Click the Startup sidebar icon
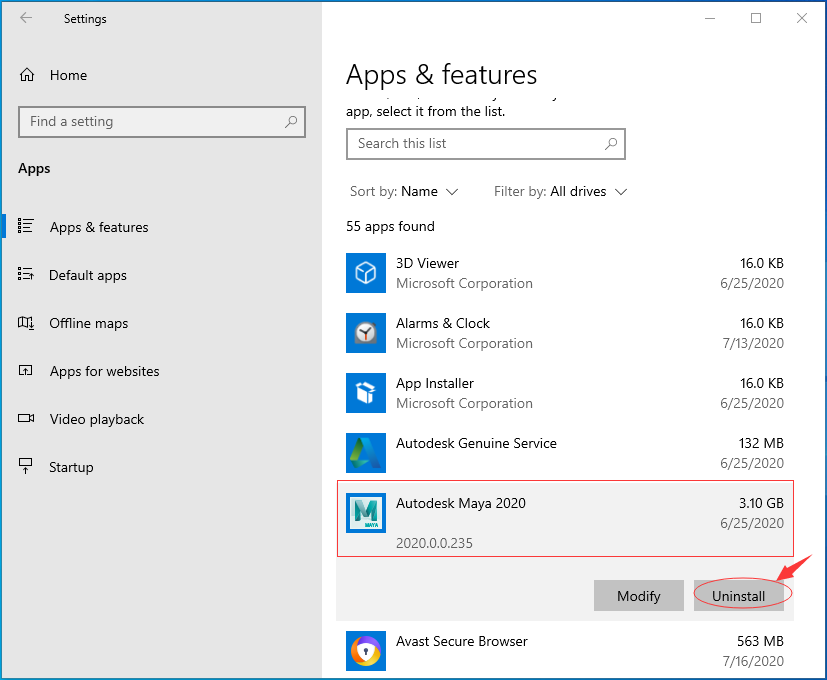This screenshot has width=827, height=680. tap(25, 466)
